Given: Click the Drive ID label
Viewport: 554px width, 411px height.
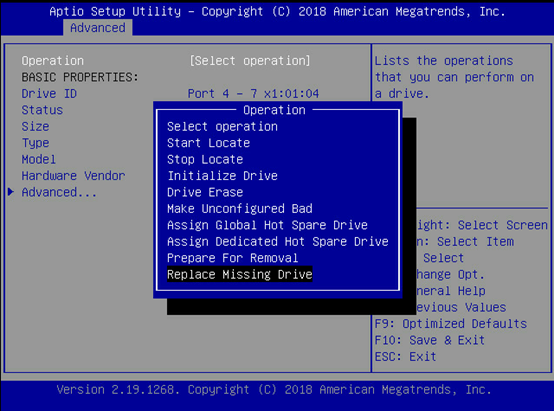Looking at the screenshot, I should [x=49, y=94].
